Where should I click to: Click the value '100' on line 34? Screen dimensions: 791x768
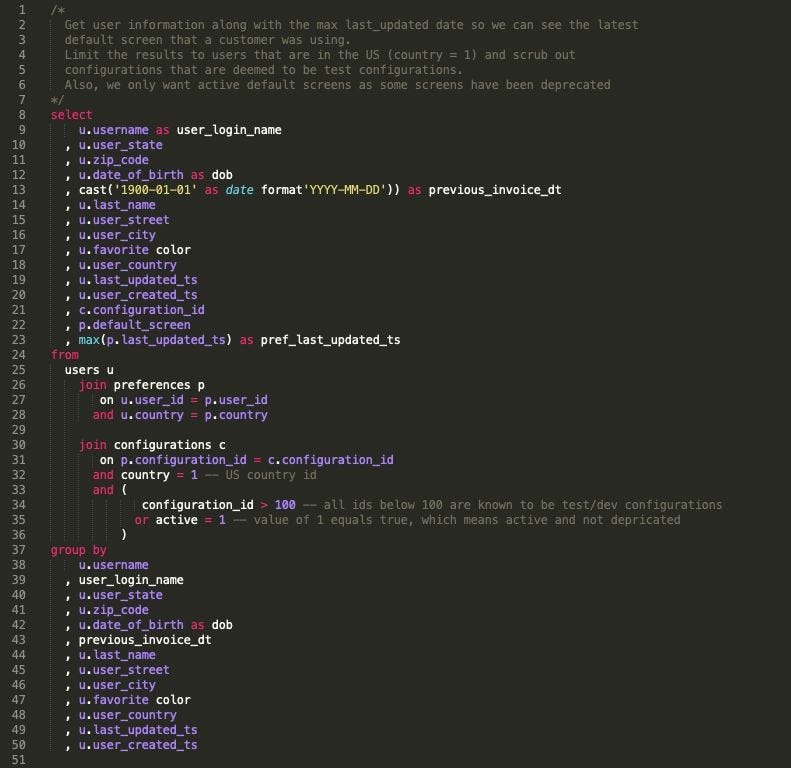coord(285,505)
